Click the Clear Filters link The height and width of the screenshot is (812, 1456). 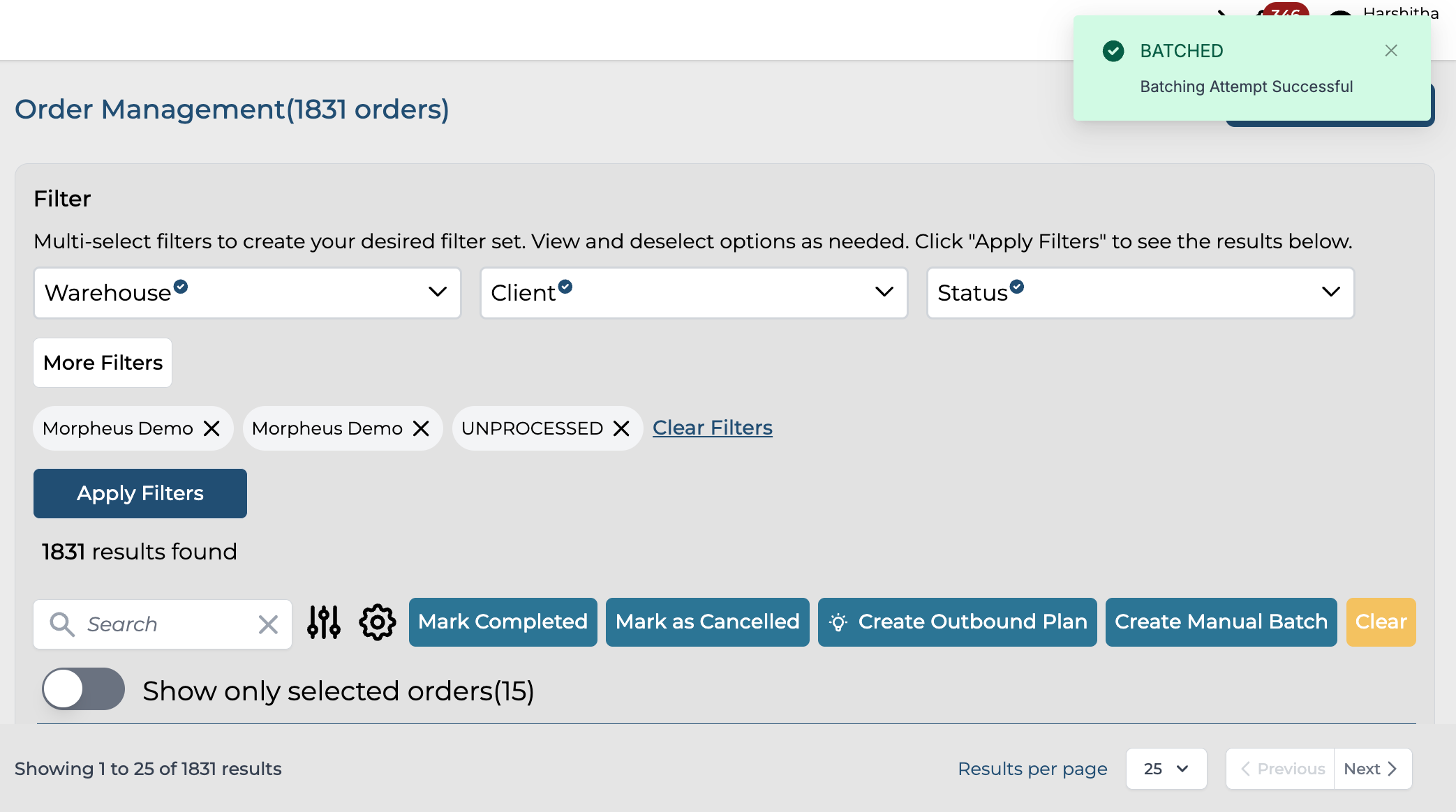tap(712, 428)
